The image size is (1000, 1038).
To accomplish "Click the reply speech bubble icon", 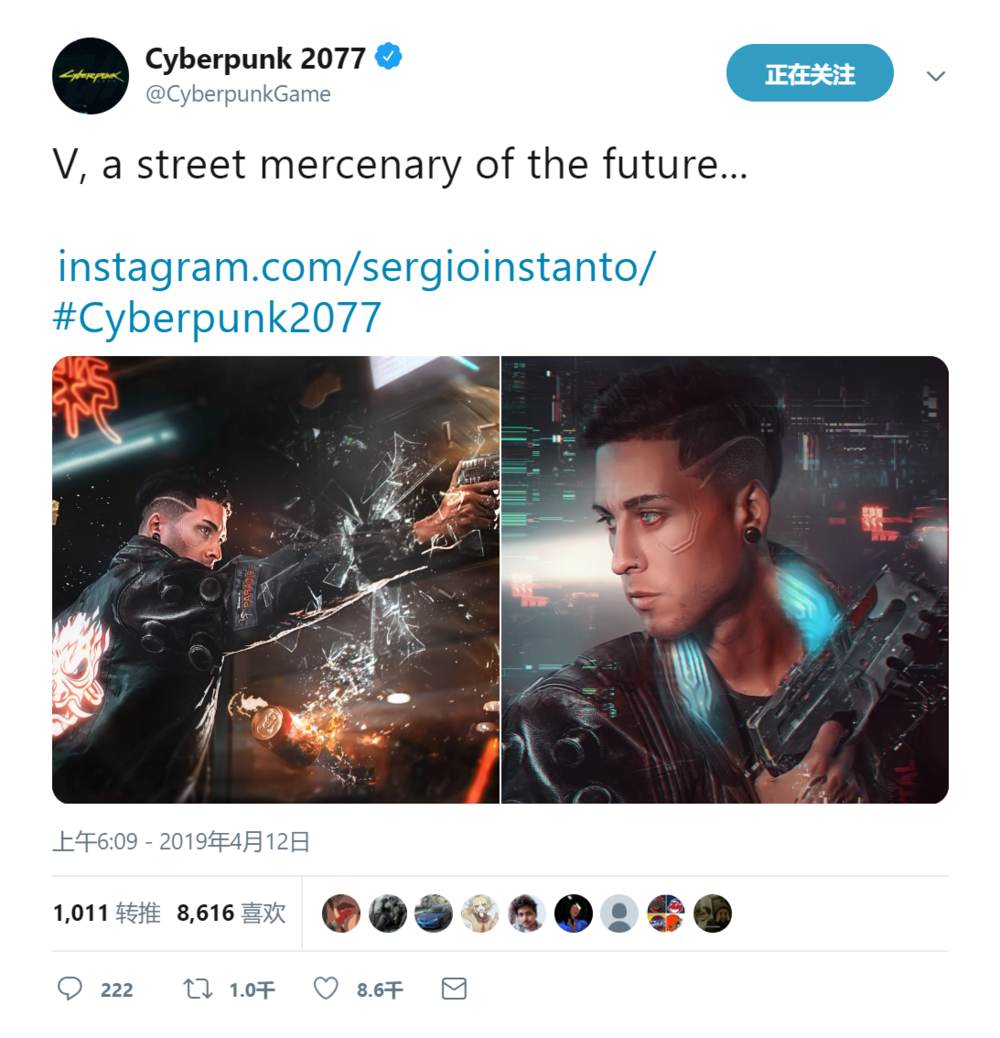I will [x=69, y=988].
